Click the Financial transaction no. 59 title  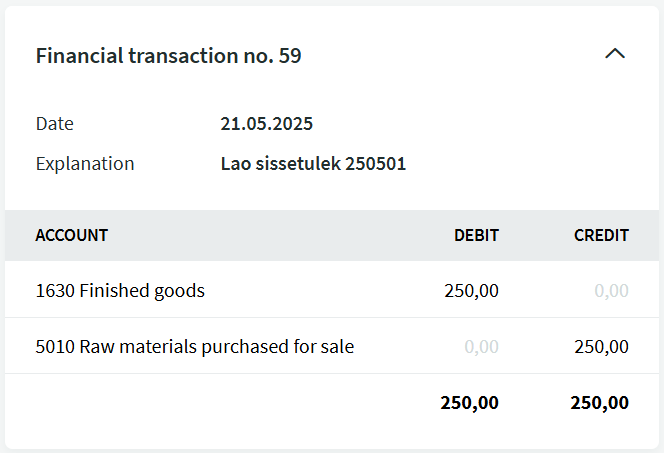point(169,55)
